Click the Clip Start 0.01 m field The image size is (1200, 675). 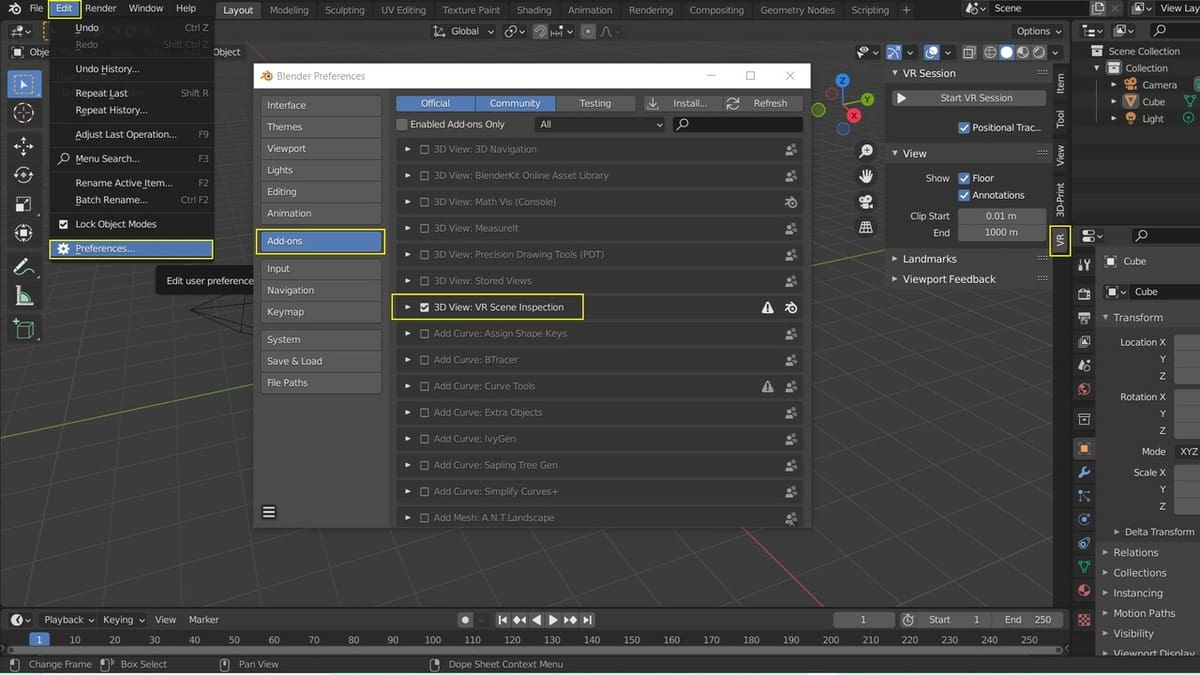tap(1001, 216)
